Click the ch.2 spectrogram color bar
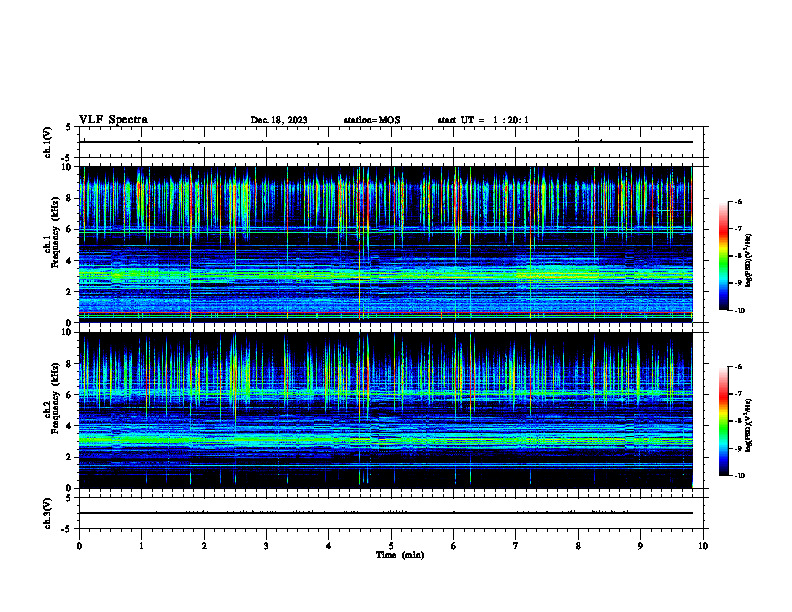 pos(723,421)
